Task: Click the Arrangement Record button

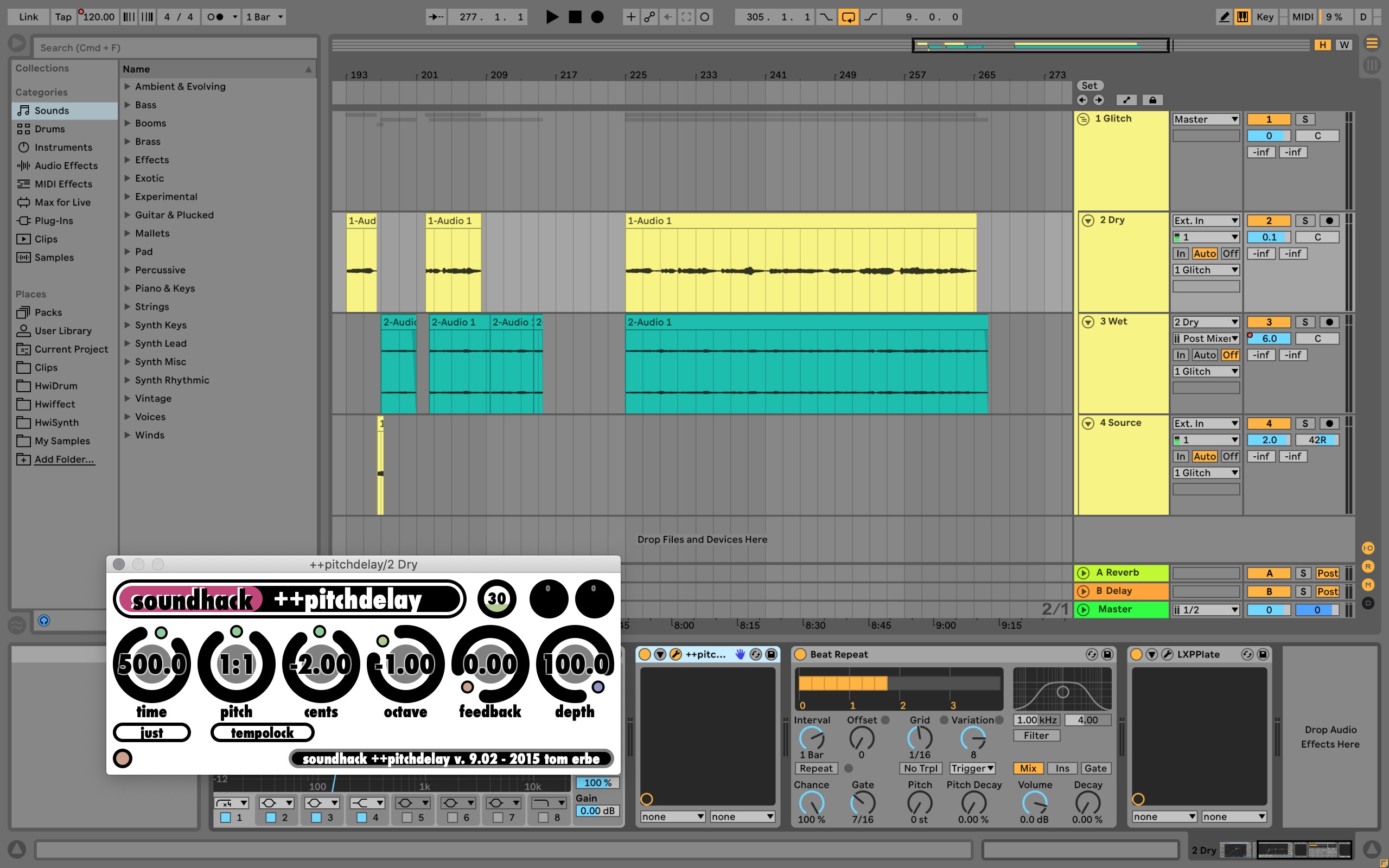Action: (597, 17)
